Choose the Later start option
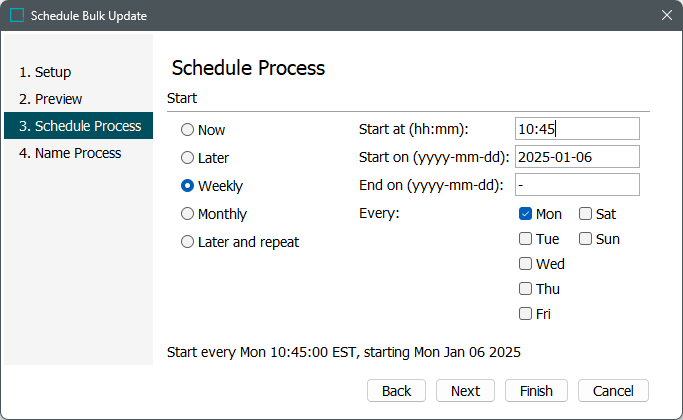The image size is (683, 420). point(187,158)
